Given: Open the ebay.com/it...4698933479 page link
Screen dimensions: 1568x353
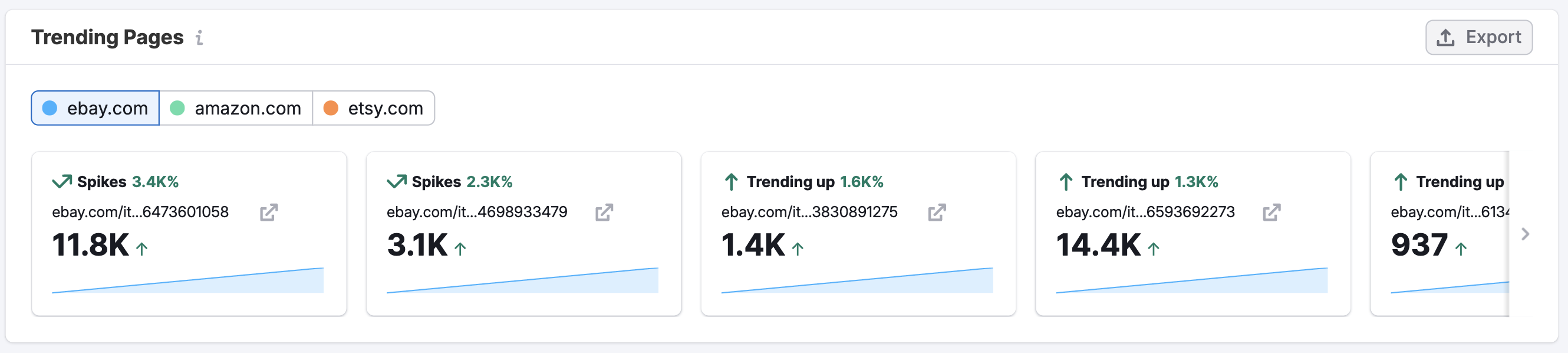Looking at the screenshot, I should pyautogui.click(x=477, y=212).
